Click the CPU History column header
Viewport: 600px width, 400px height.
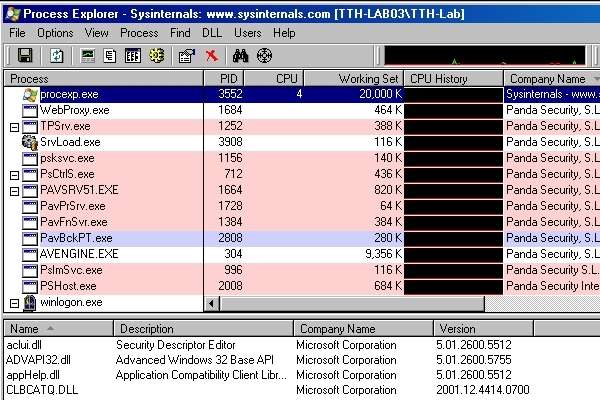click(x=453, y=78)
